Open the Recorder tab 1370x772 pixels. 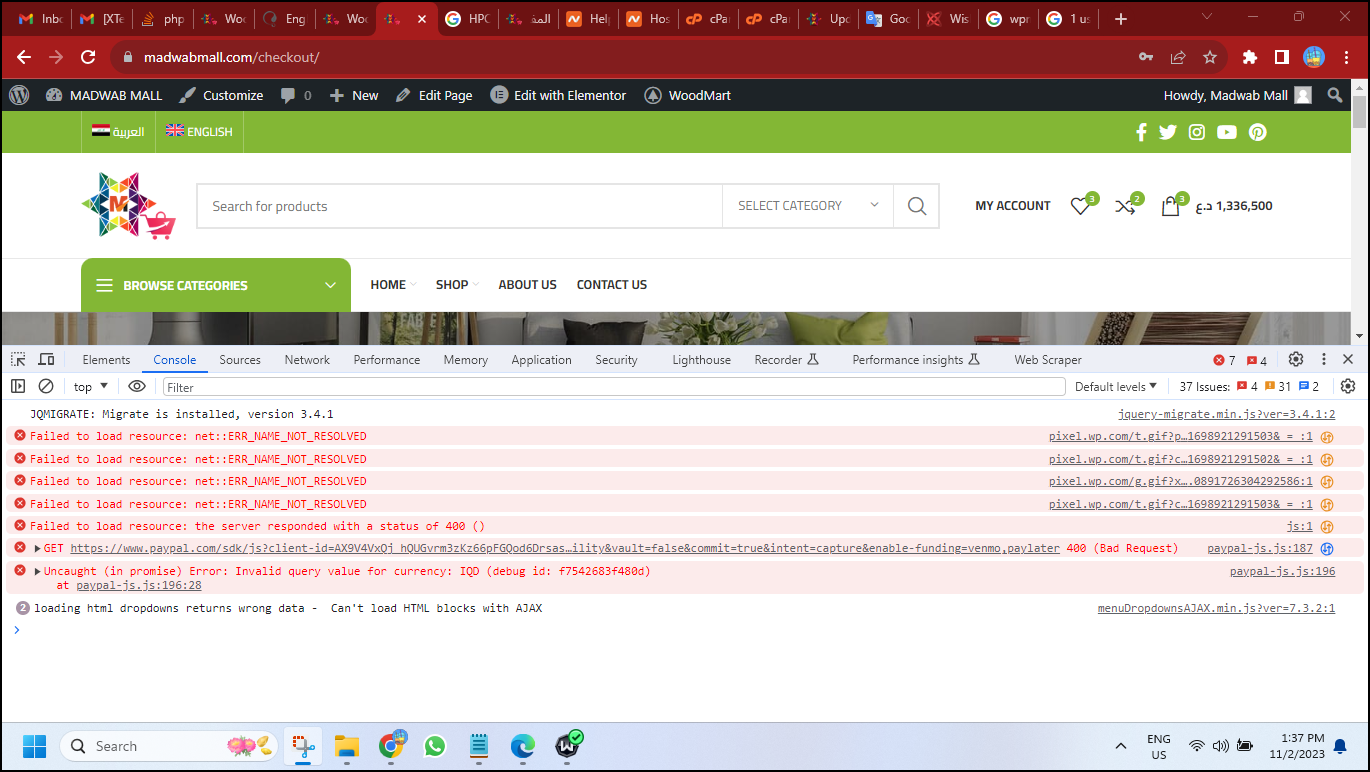[x=786, y=360]
